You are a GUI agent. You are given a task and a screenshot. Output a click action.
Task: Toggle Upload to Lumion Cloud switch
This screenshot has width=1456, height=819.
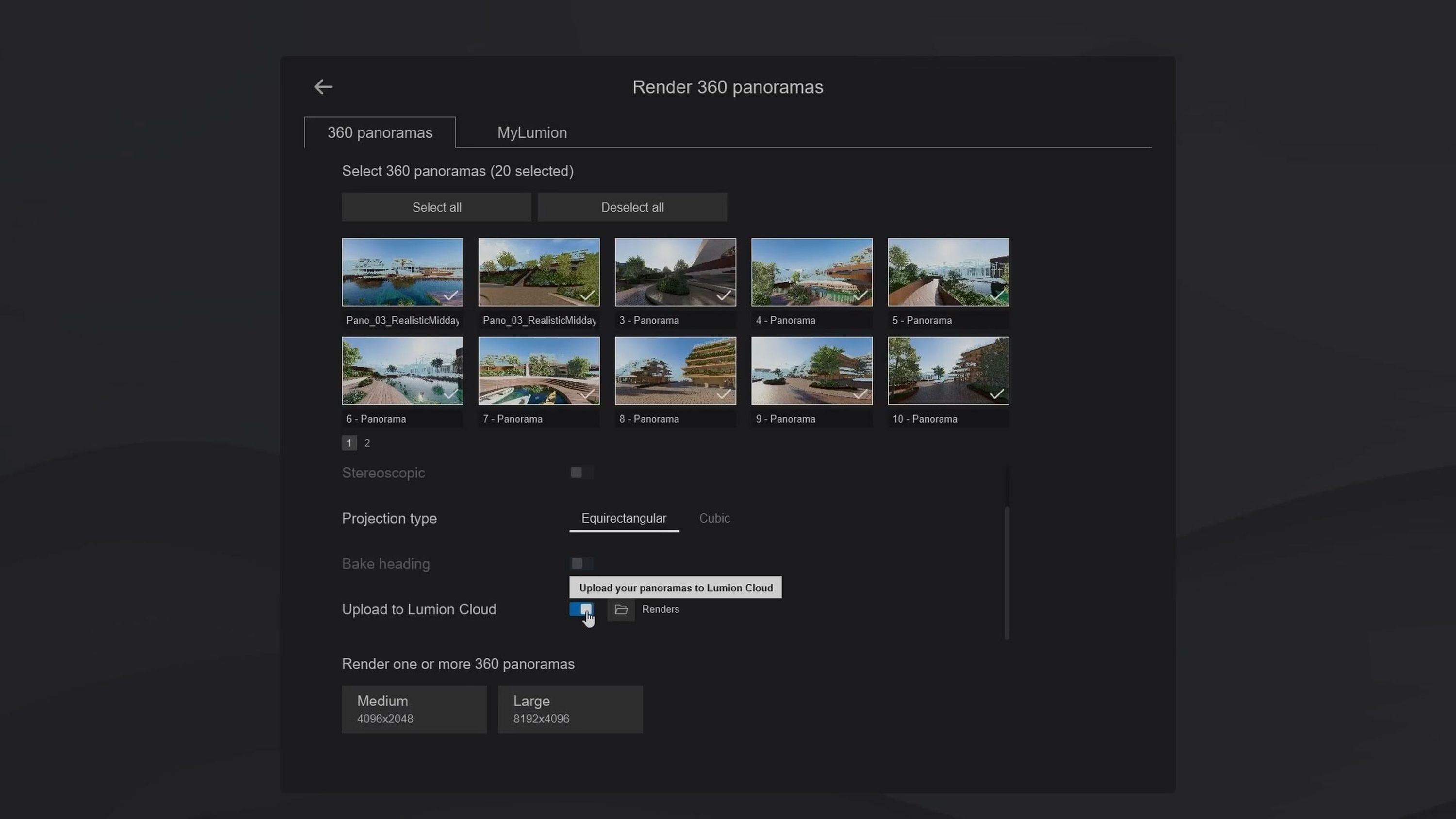click(x=581, y=609)
